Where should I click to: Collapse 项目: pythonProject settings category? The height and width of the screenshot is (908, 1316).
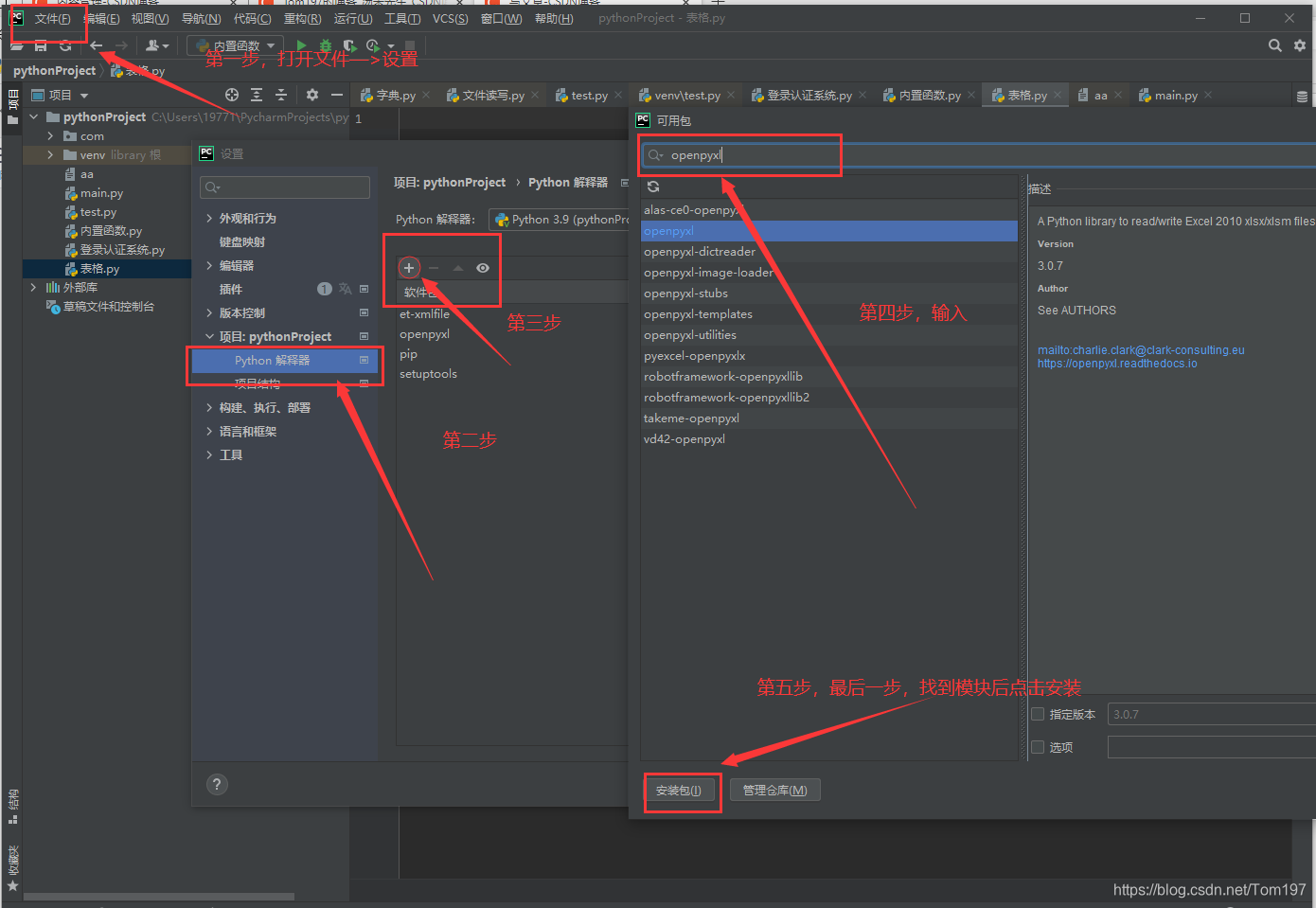(x=209, y=336)
